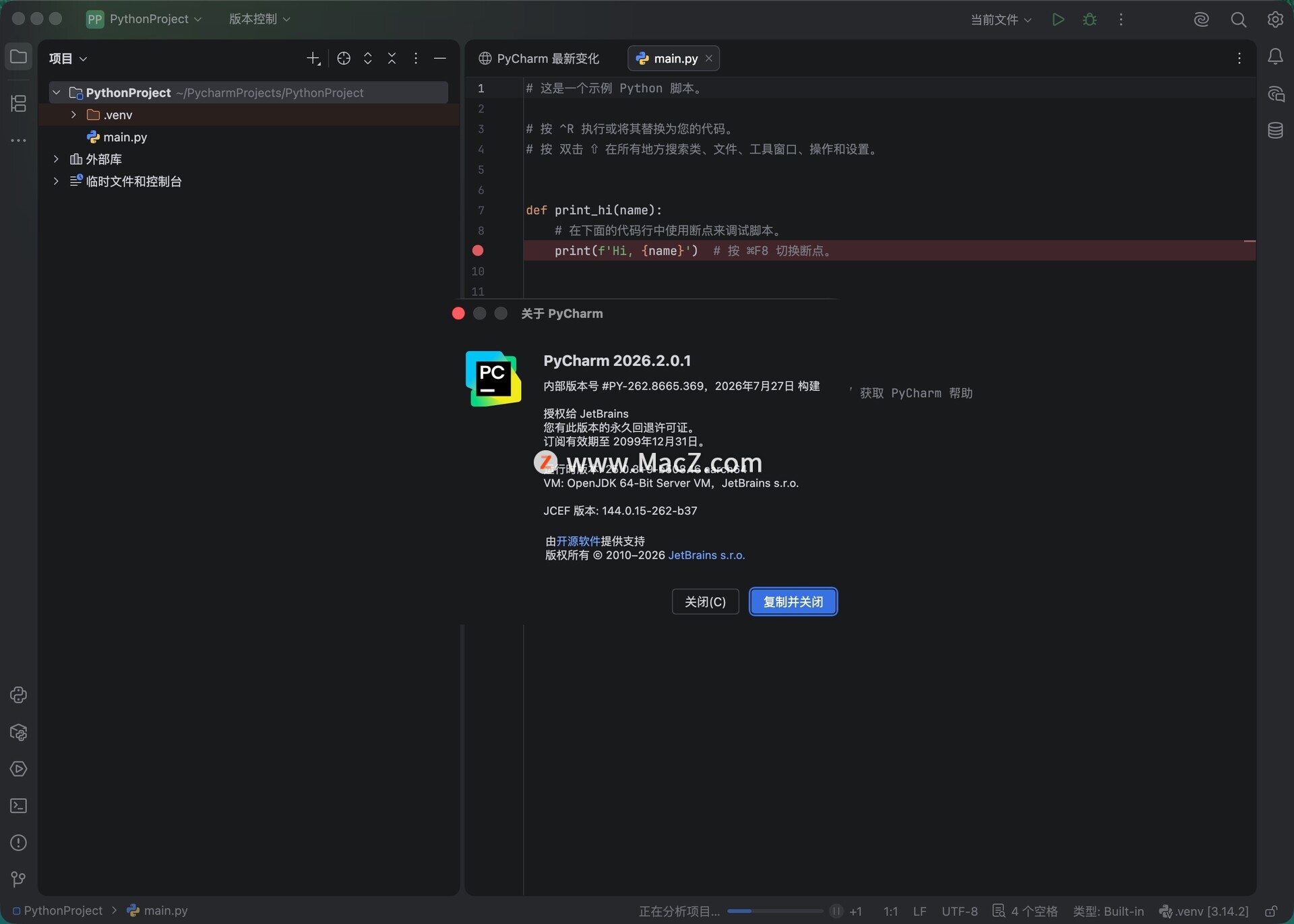Select version text PyCharm 2026.2.0.1
1294x924 pixels.
coord(617,361)
